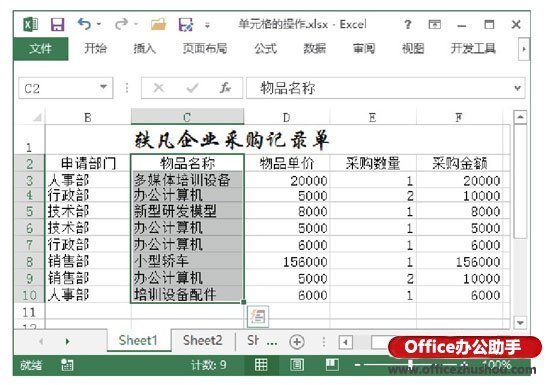
Task: Click the 物品单价 header cell
Action: click(x=287, y=163)
